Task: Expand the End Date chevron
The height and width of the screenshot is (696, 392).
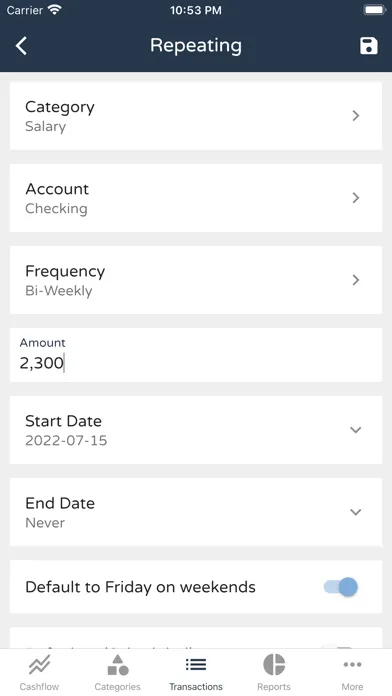Action: pos(356,512)
